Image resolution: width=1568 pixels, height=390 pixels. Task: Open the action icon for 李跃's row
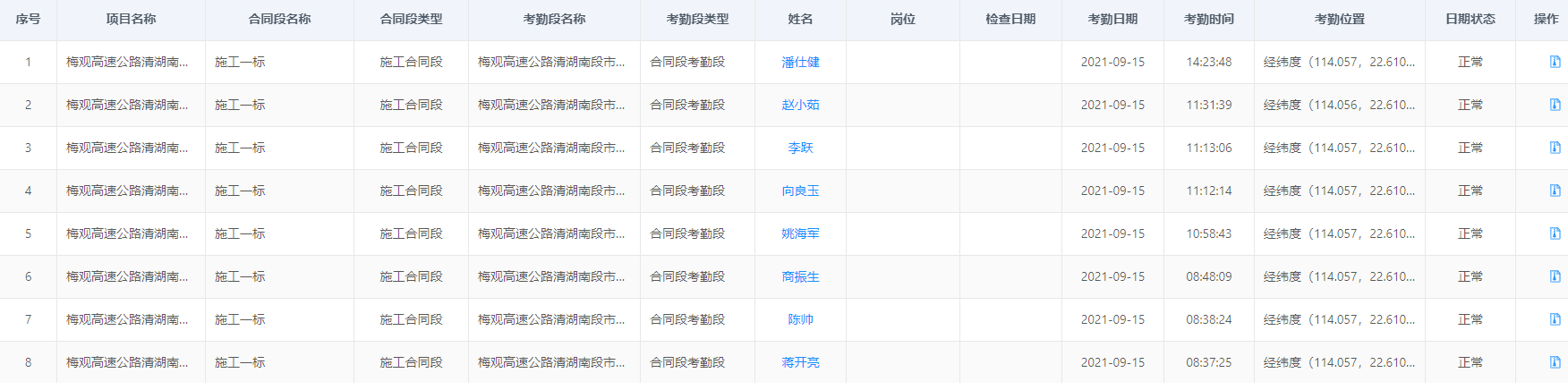(1555, 148)
